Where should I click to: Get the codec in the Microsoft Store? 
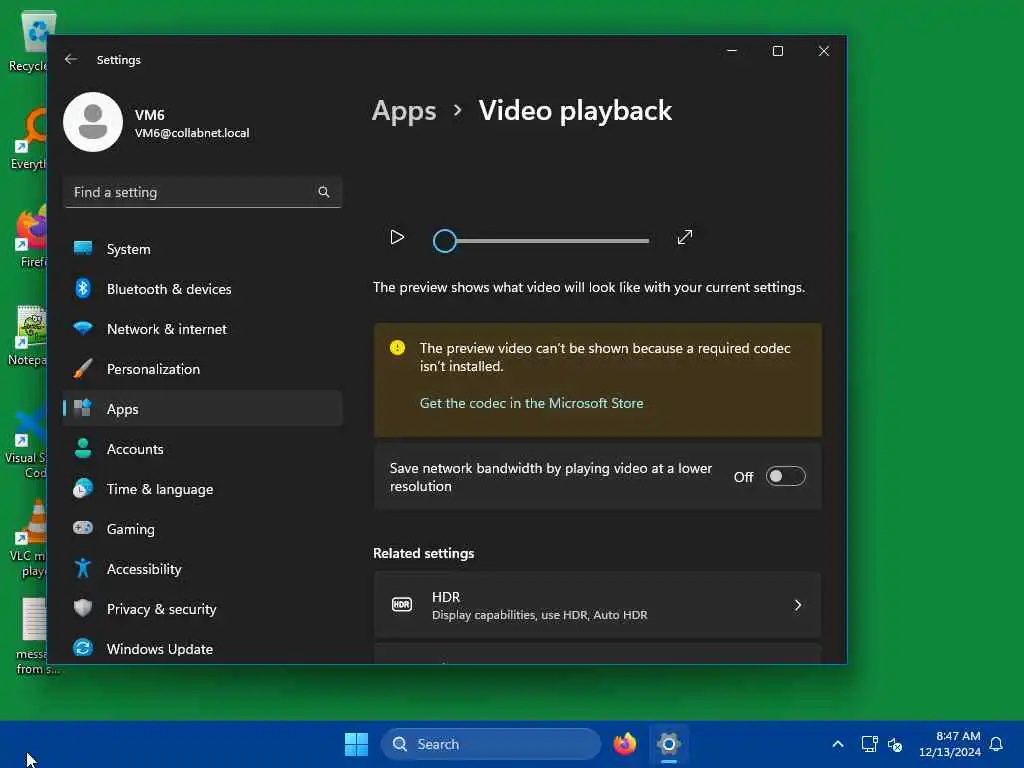(x=532, y=403)
